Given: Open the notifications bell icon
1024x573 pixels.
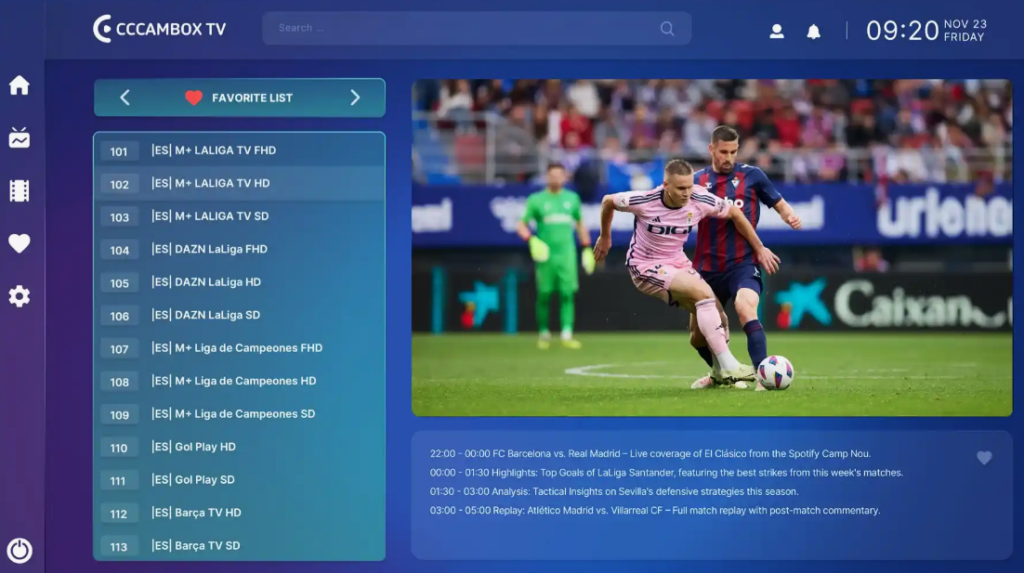Looking at the screenshot, I should [813, 31].
